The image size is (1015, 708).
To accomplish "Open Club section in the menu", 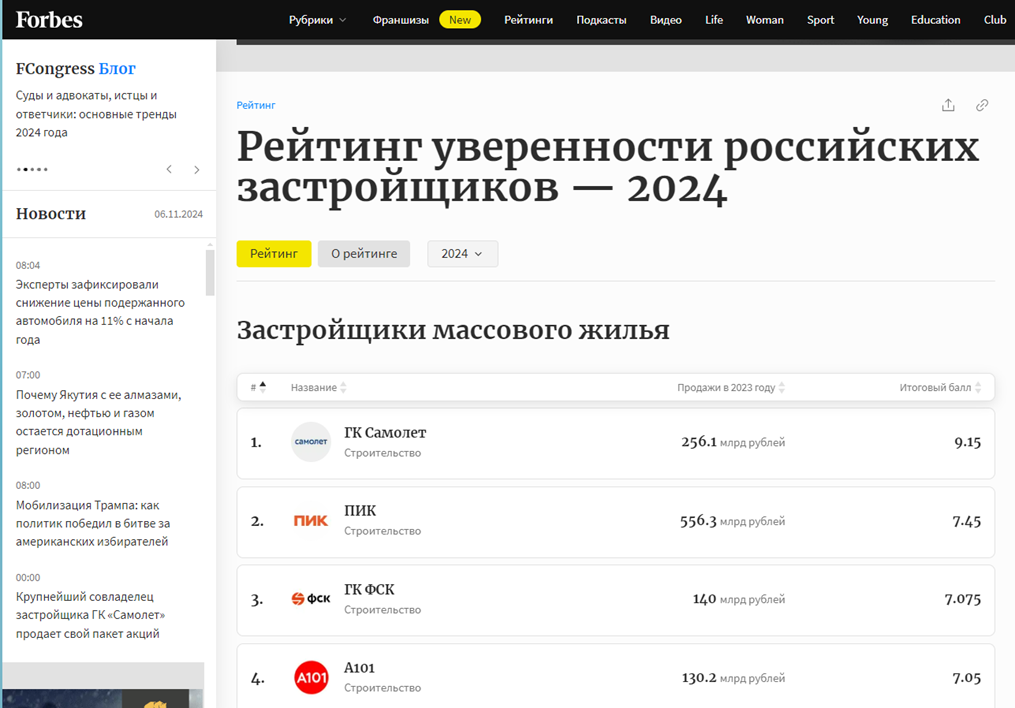I will [995, 20].
